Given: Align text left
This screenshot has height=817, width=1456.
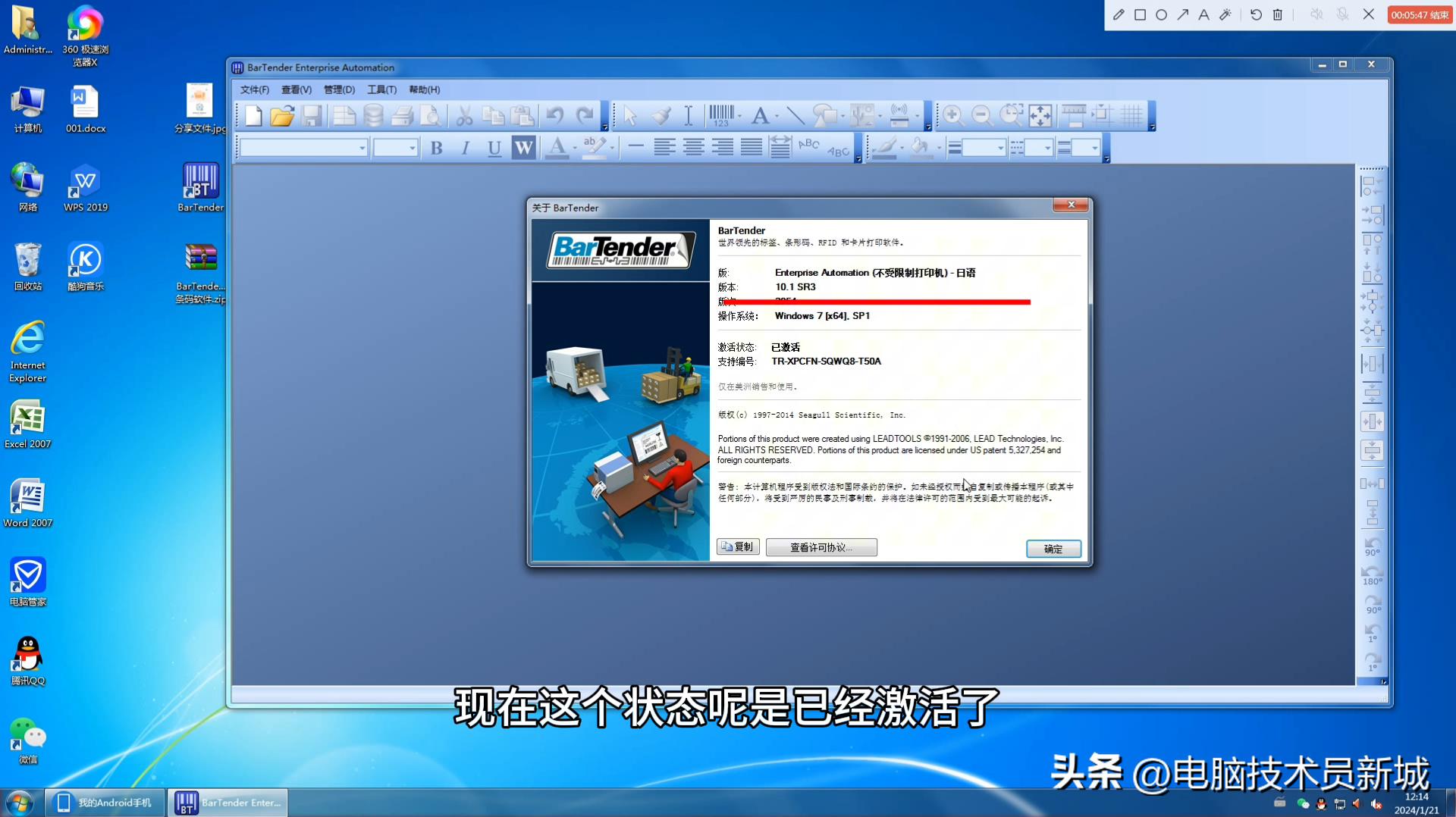Looking at the screenshot, I should (x=664, y=148).
